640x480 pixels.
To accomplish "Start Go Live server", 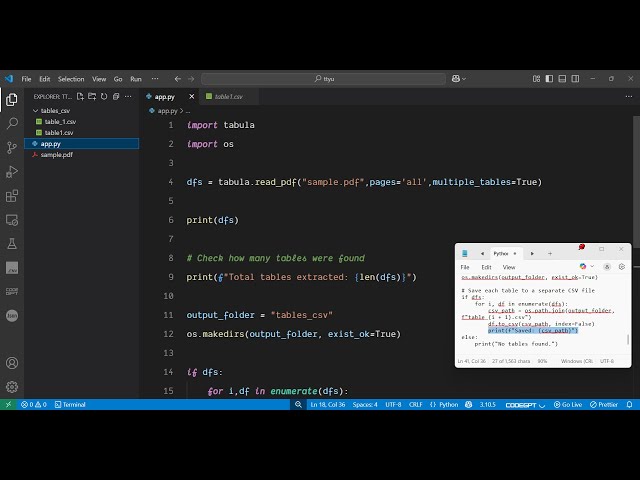I will click(x=567, y=404).
